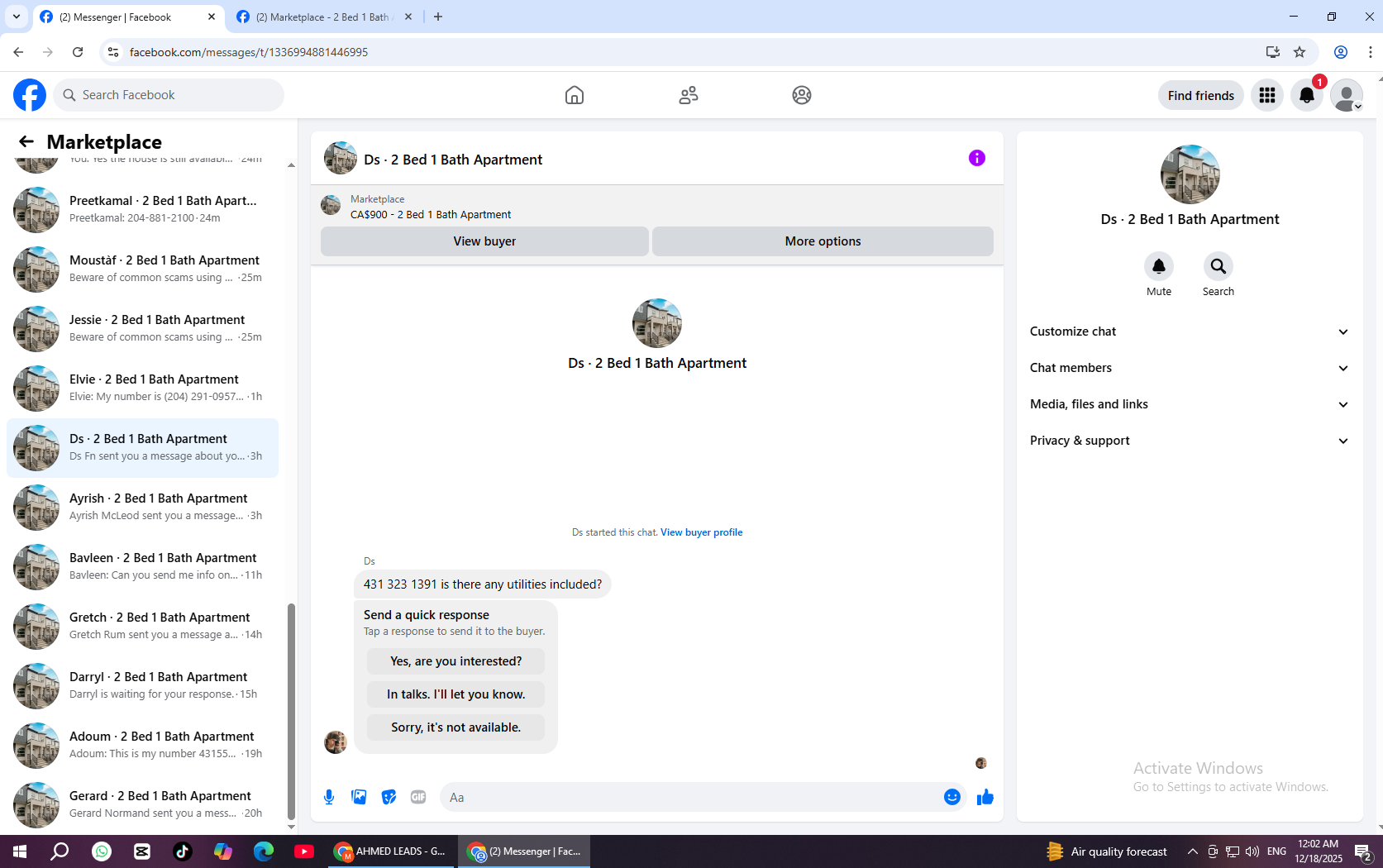Send quick reply 'In talks. I'll let you know.'
The width and height of the screenshot is (1383, 868).
(x=455, y=694)
